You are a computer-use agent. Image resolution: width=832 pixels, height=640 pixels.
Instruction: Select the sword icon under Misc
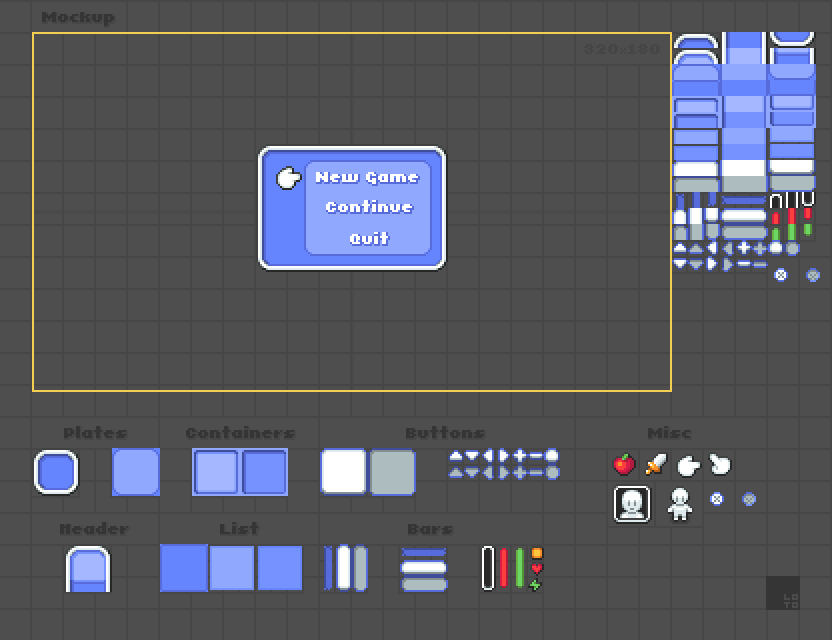[656, 464]
